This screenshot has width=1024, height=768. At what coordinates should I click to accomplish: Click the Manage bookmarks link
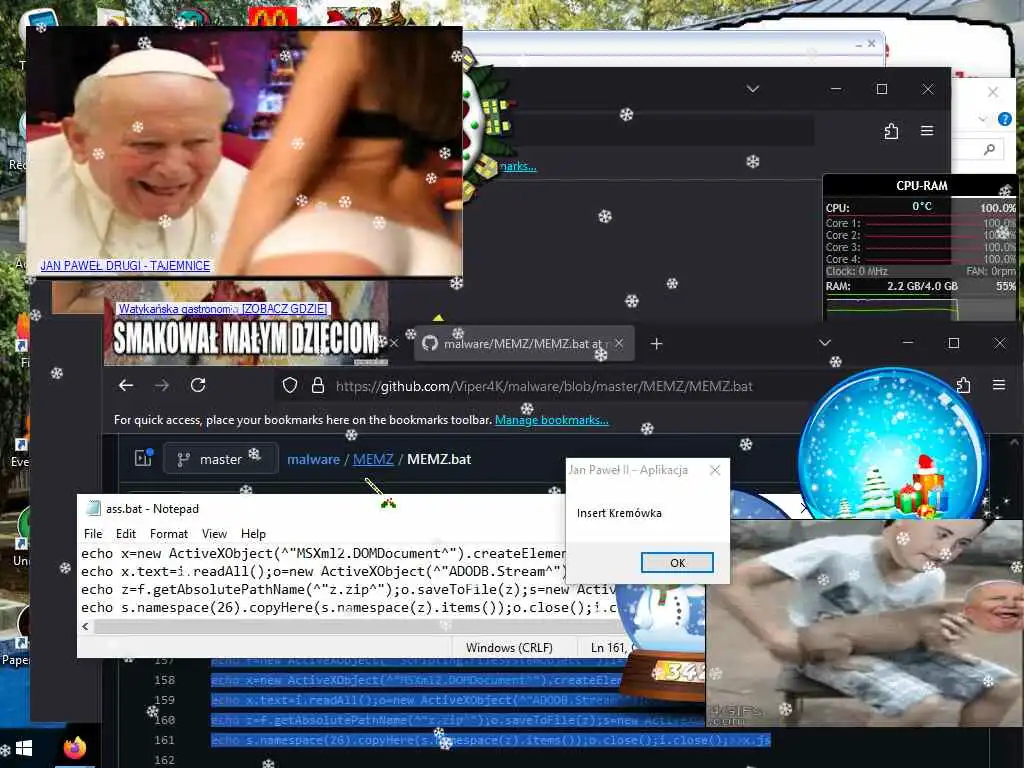point(551,420)
